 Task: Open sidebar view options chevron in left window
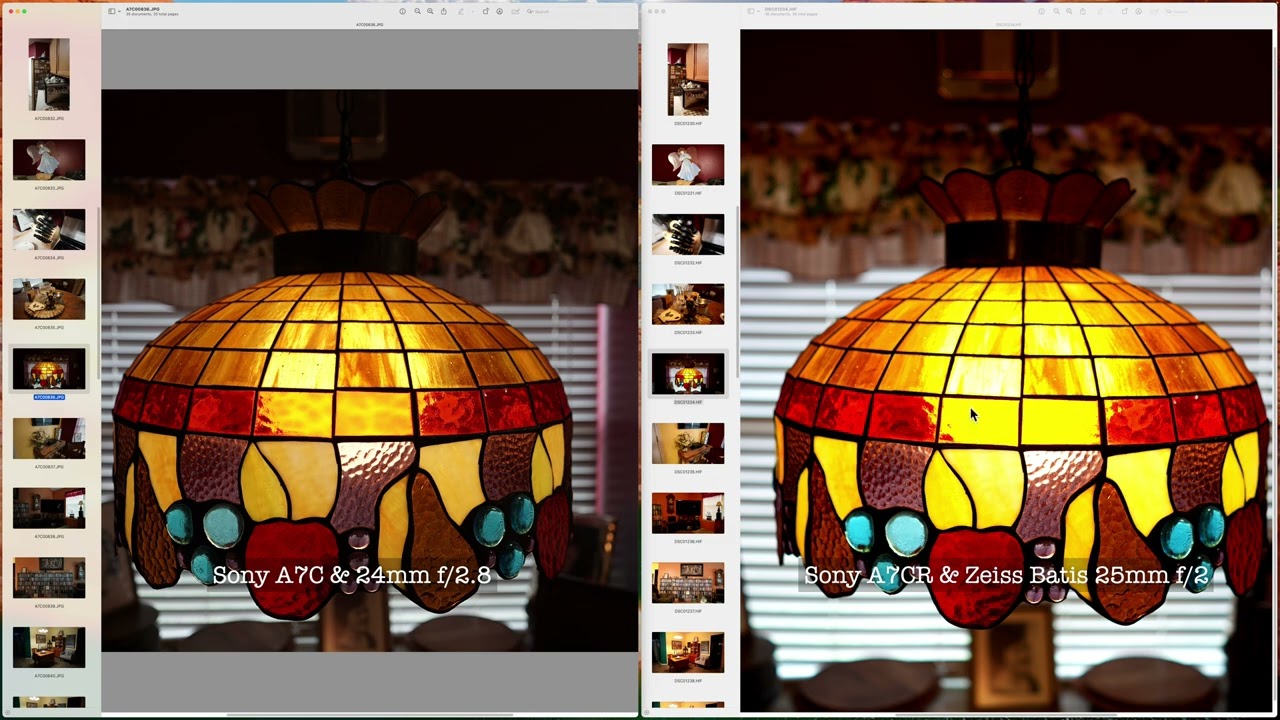click(x=119, y=11)
